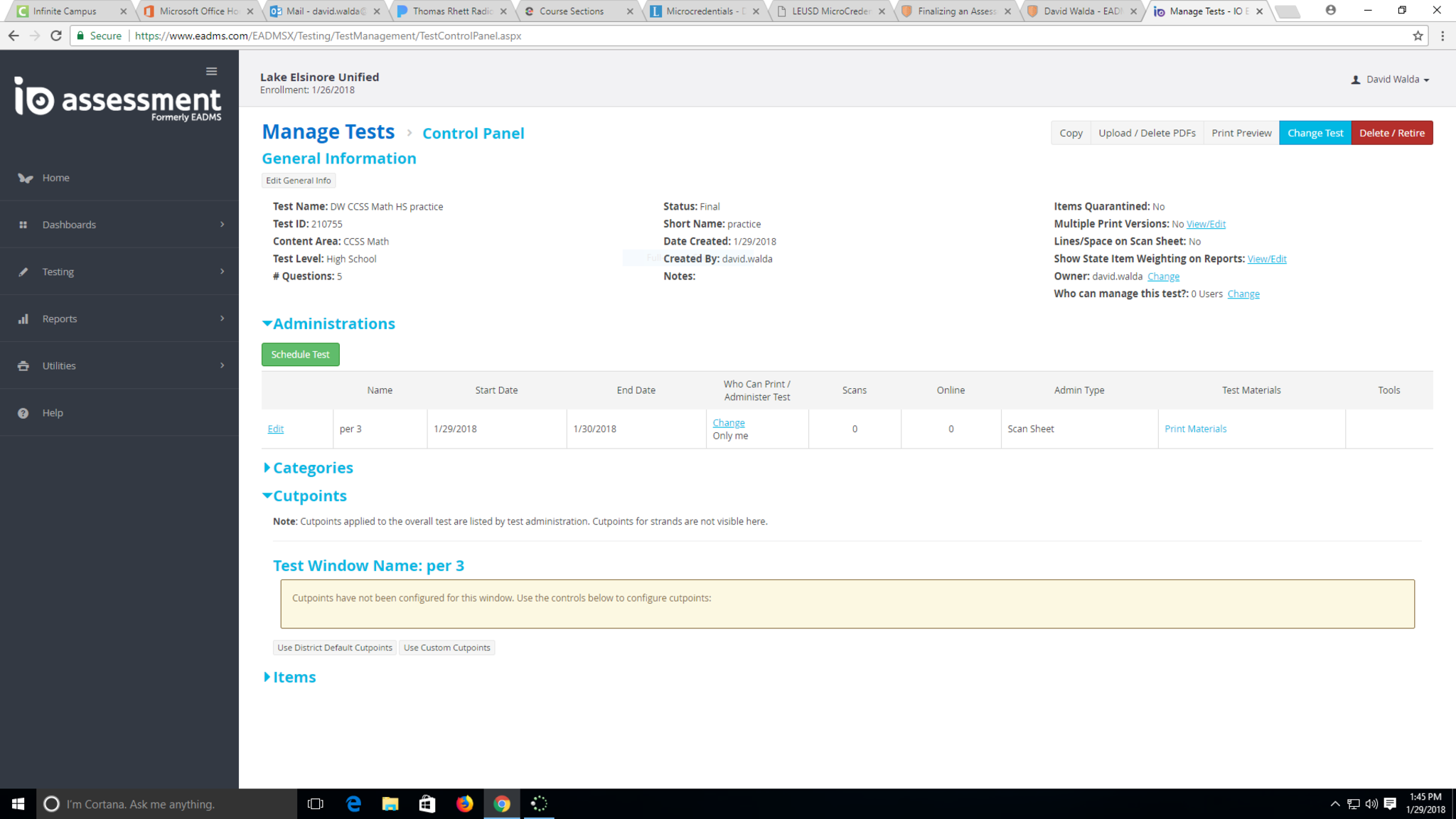Screen dimensions: 1456x819
Task: Click the Dashboards grid icon
Action: (23, 225)
